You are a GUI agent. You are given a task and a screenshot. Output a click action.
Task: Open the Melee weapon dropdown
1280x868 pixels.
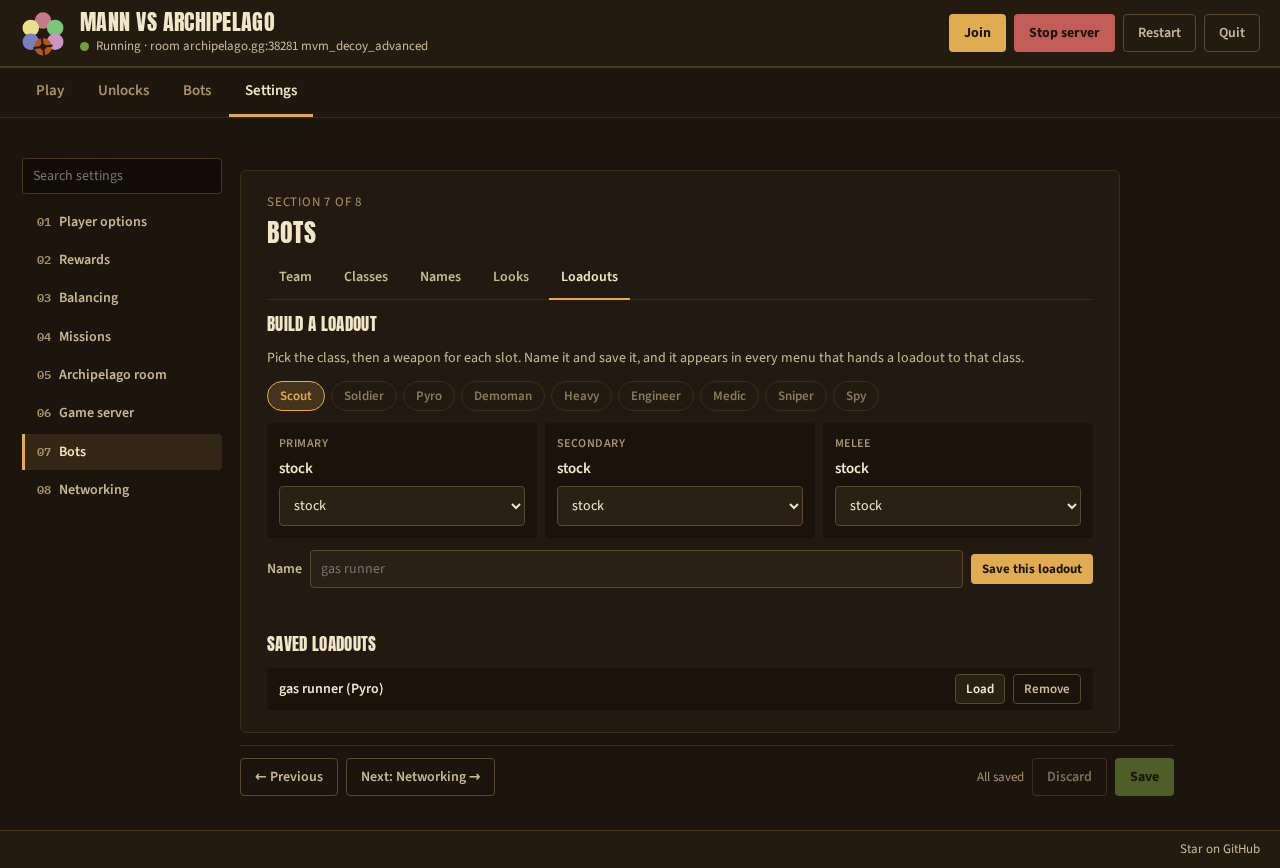958,506
